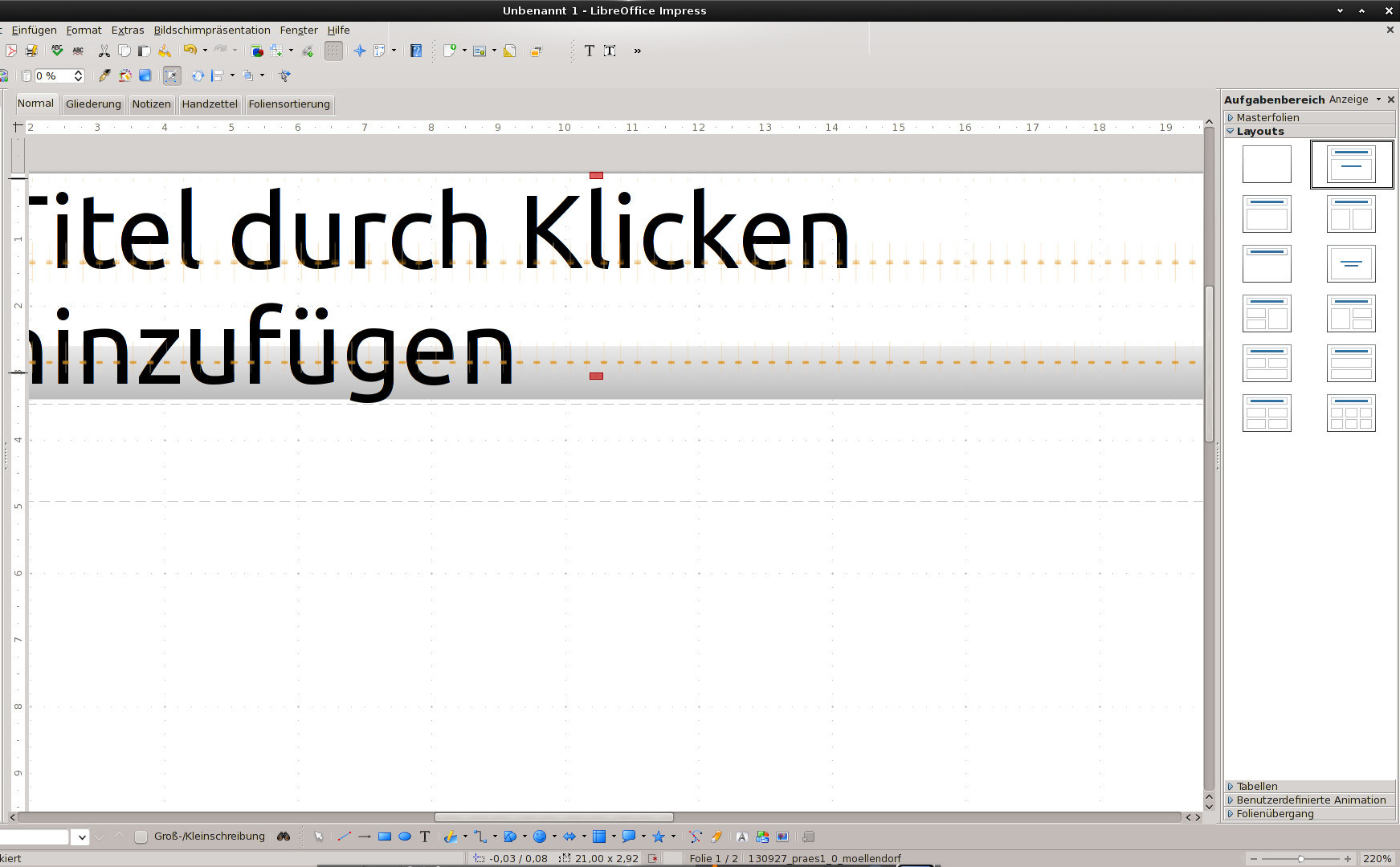Image resolution: width=1400 pixels, height=867 pixels.
Task: Click the Navigator star icon
Action: click(x=360, y=51)
